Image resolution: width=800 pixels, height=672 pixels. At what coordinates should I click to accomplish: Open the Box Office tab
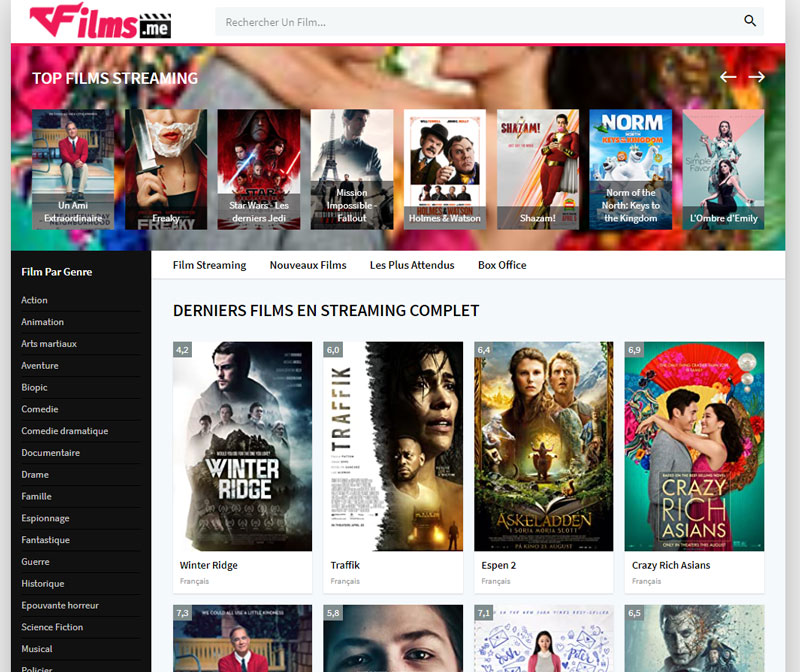[x=502, y=265]
